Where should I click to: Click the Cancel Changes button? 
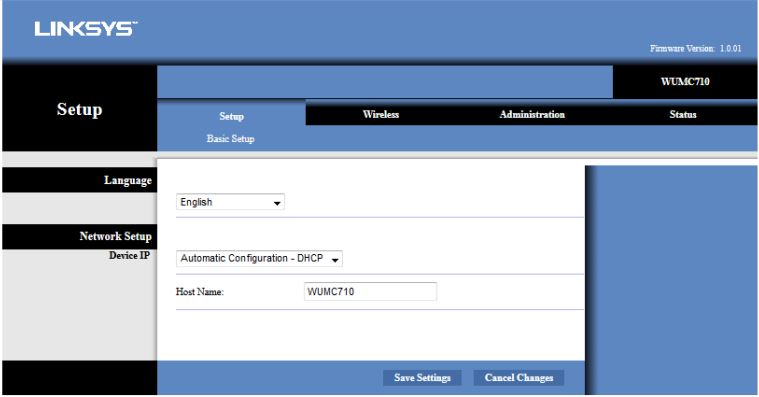coord(519,378)
